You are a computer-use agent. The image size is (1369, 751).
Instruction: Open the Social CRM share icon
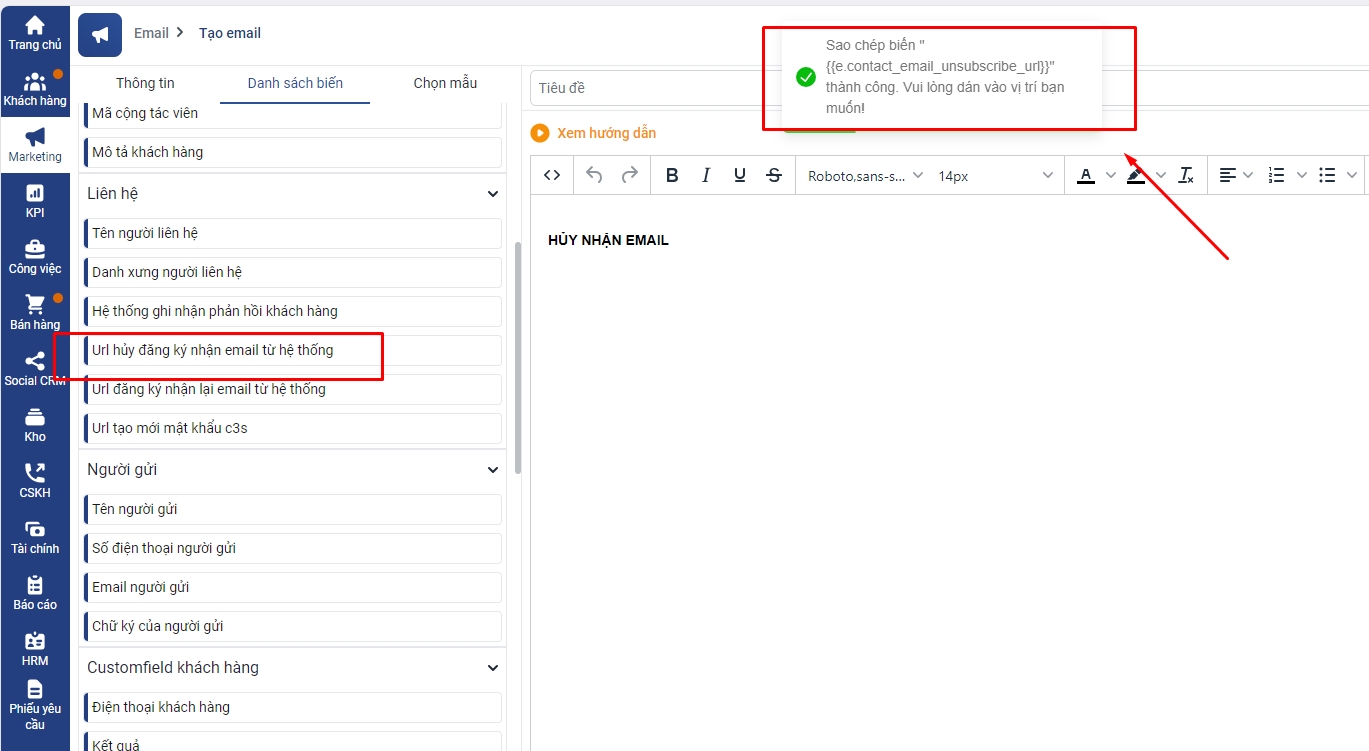[35, 368]
